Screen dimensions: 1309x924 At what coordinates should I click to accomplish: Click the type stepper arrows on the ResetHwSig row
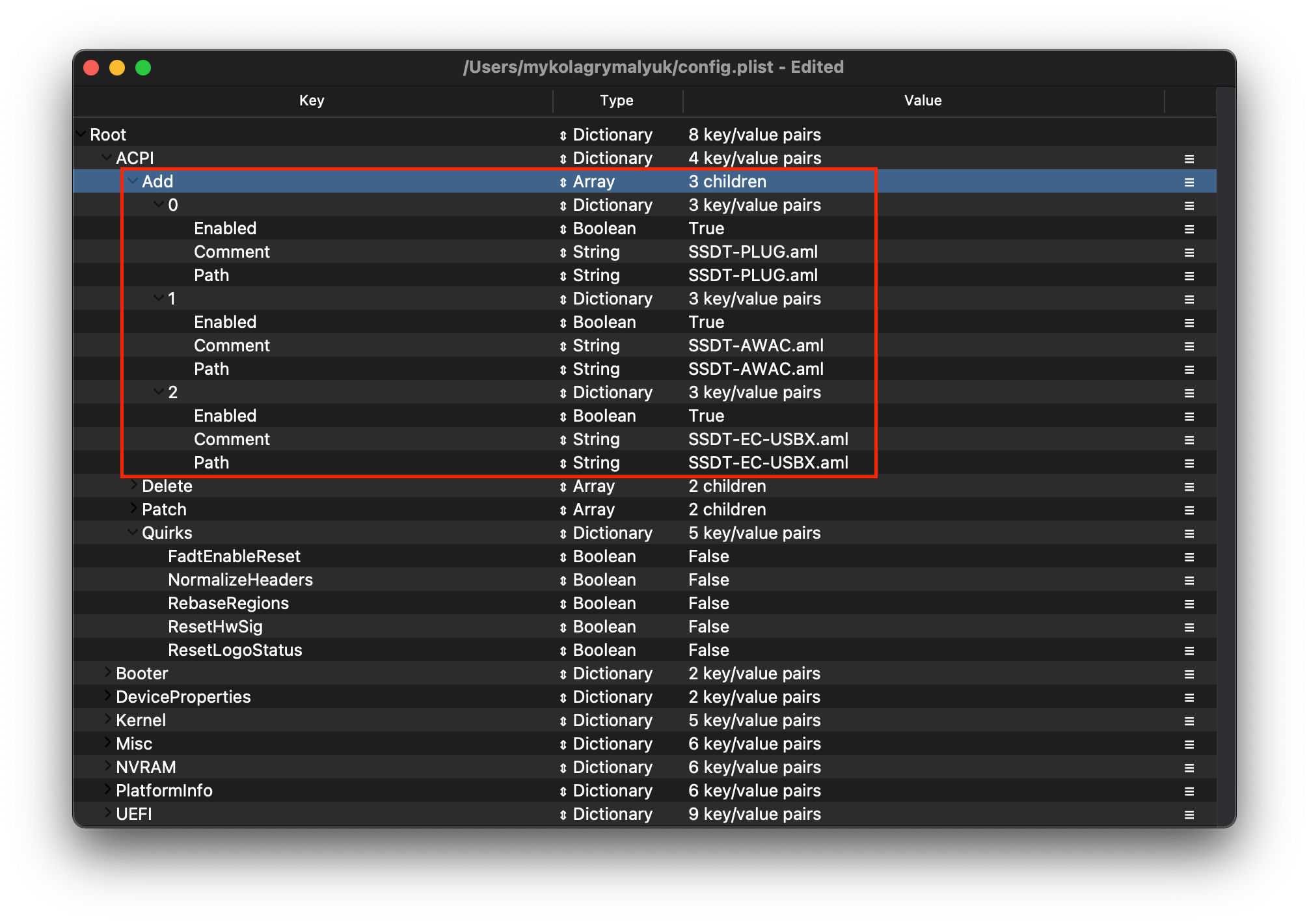563,628
